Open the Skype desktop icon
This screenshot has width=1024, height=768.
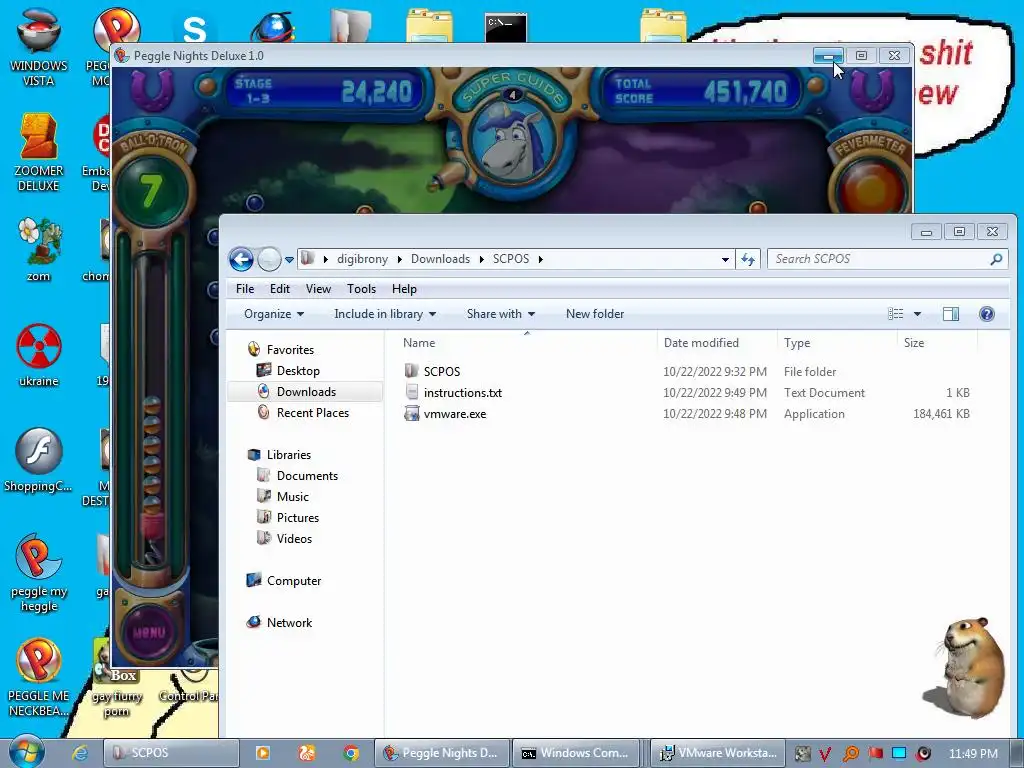[194, 27]
